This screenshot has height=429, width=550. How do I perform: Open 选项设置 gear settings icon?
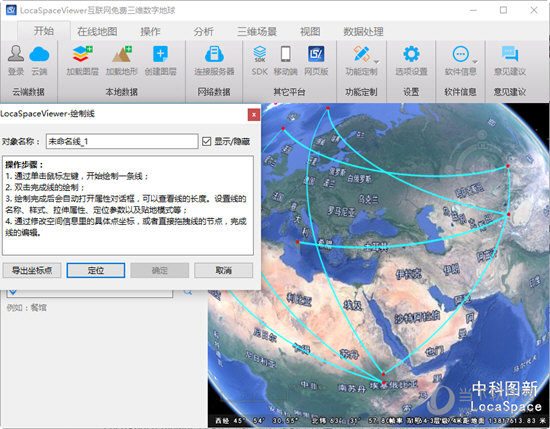click(411, 54)
